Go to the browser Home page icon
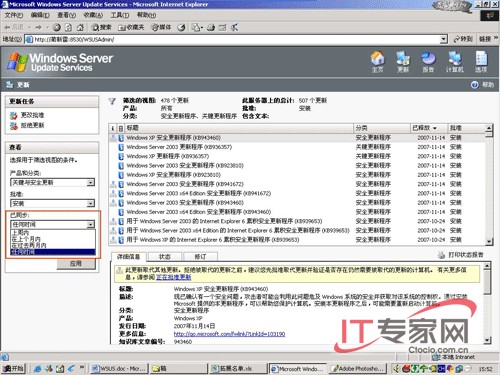 tap(80, 27)
